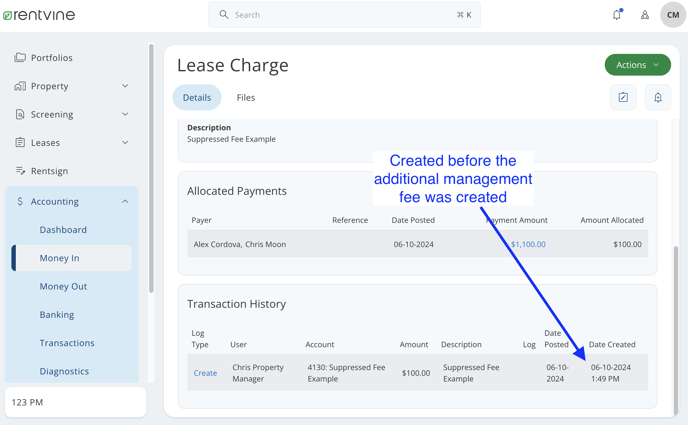Viewport: 688px width, 425px height.
Task: Click the edit note icon button
Action: 623,97
